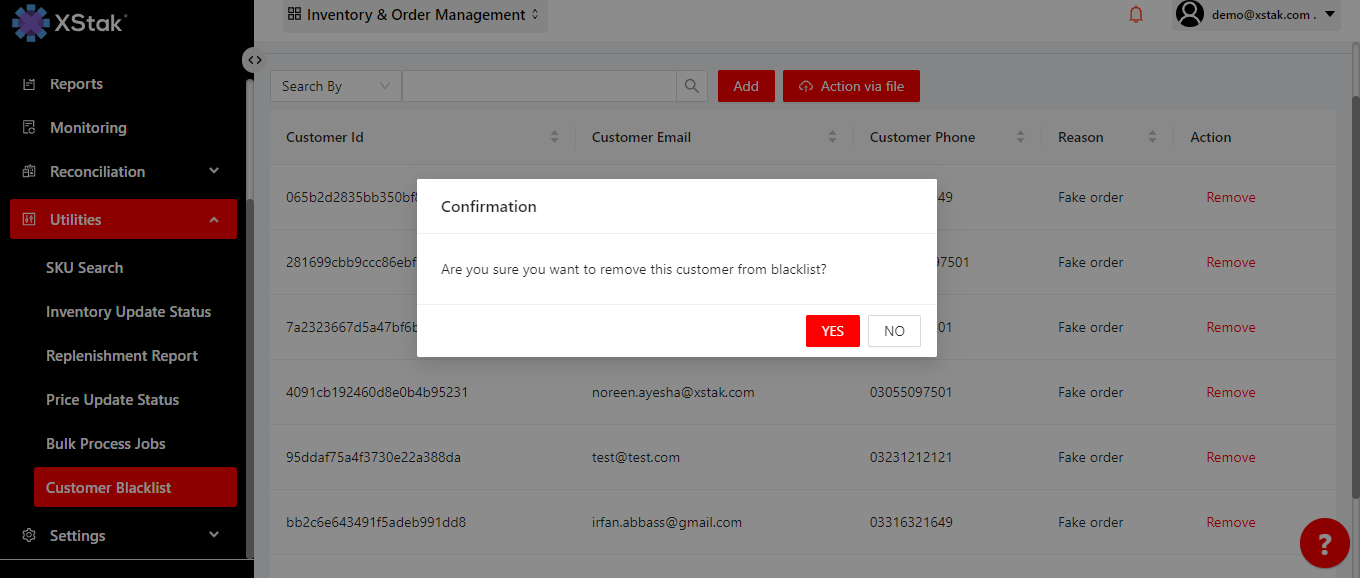Sort by Customer Id column arrows
Image resolution: width=1360 pixels, height=578 pixels.
pyautogui.click(x=555, y=137)
